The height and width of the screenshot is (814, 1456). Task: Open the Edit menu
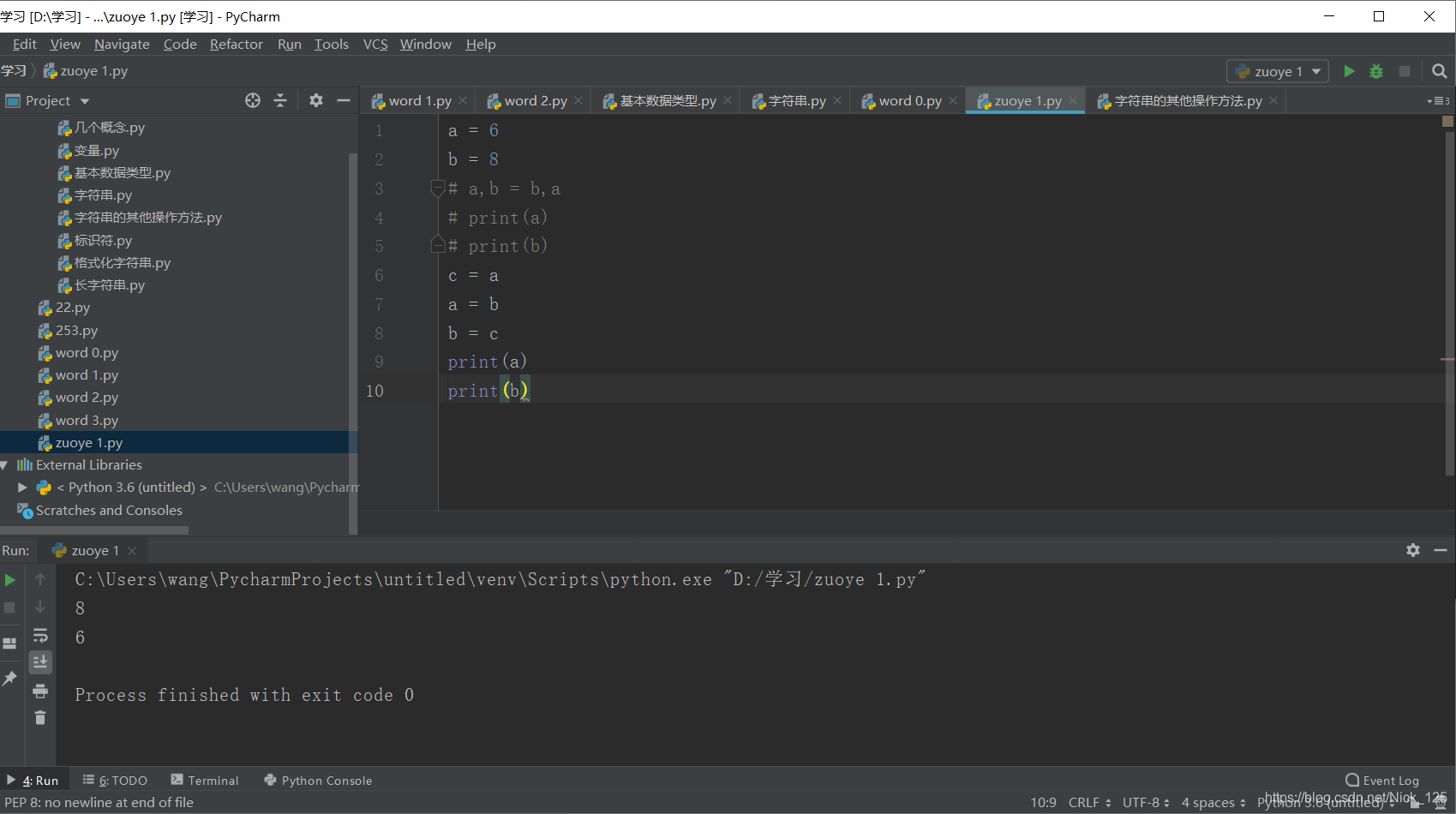coord(24,45)
